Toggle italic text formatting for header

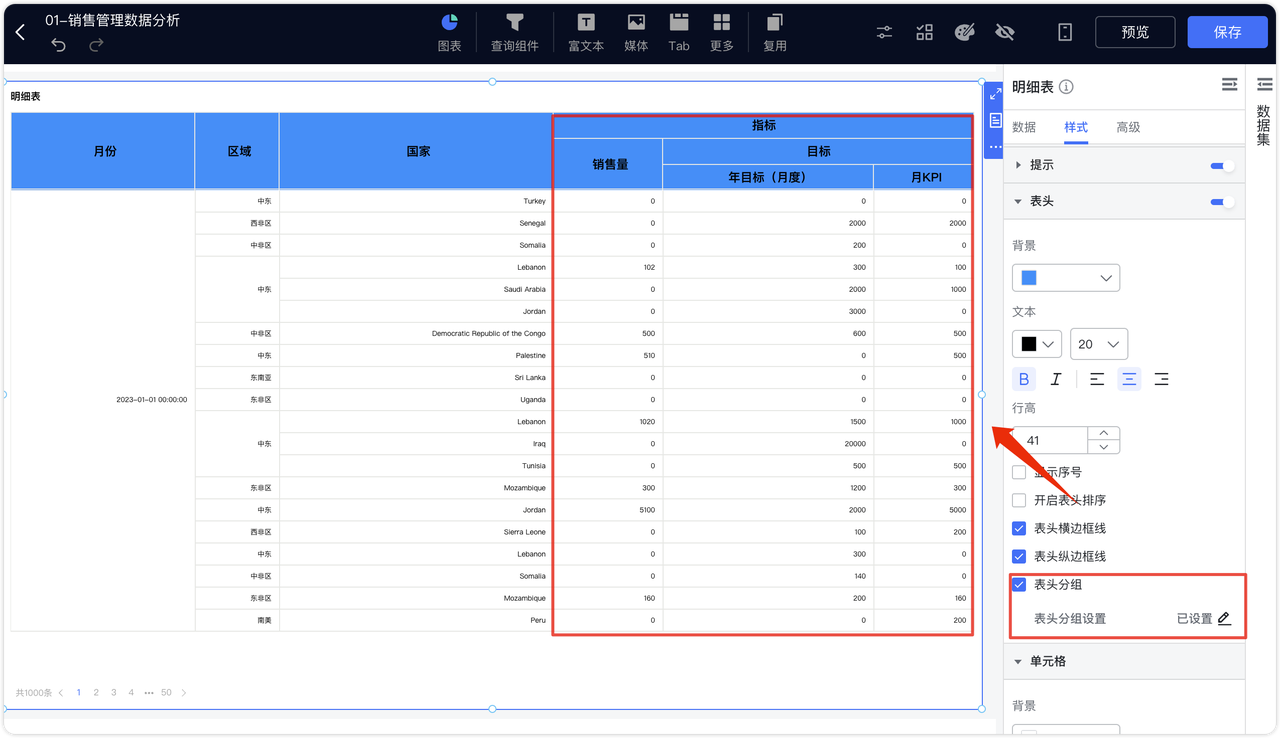1055,379
